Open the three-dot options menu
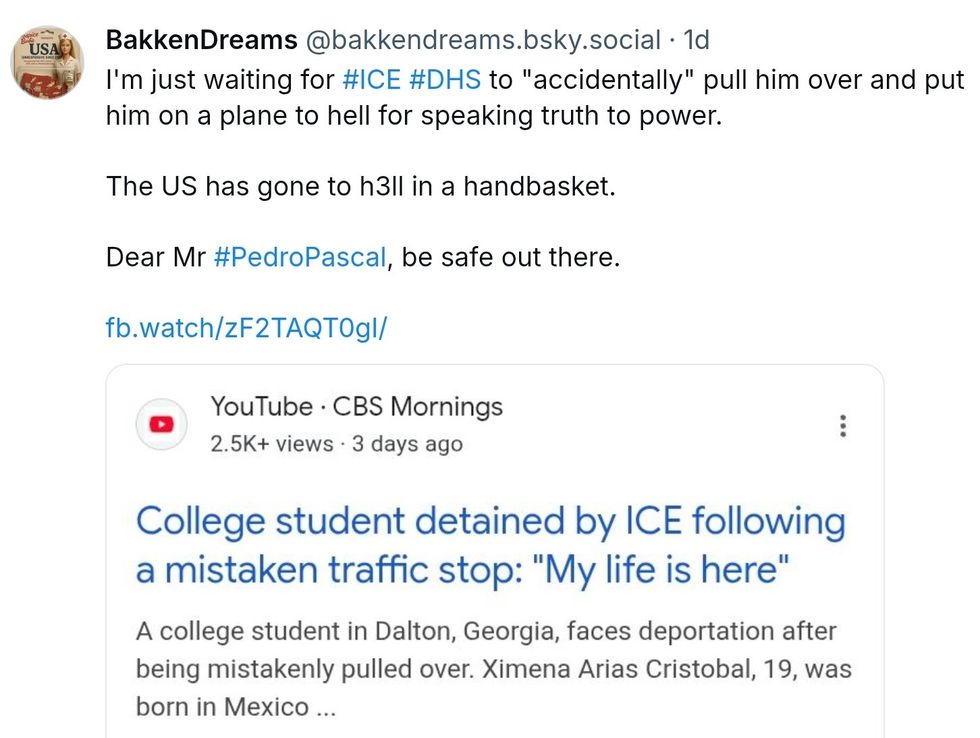 (x=843, y=426)
